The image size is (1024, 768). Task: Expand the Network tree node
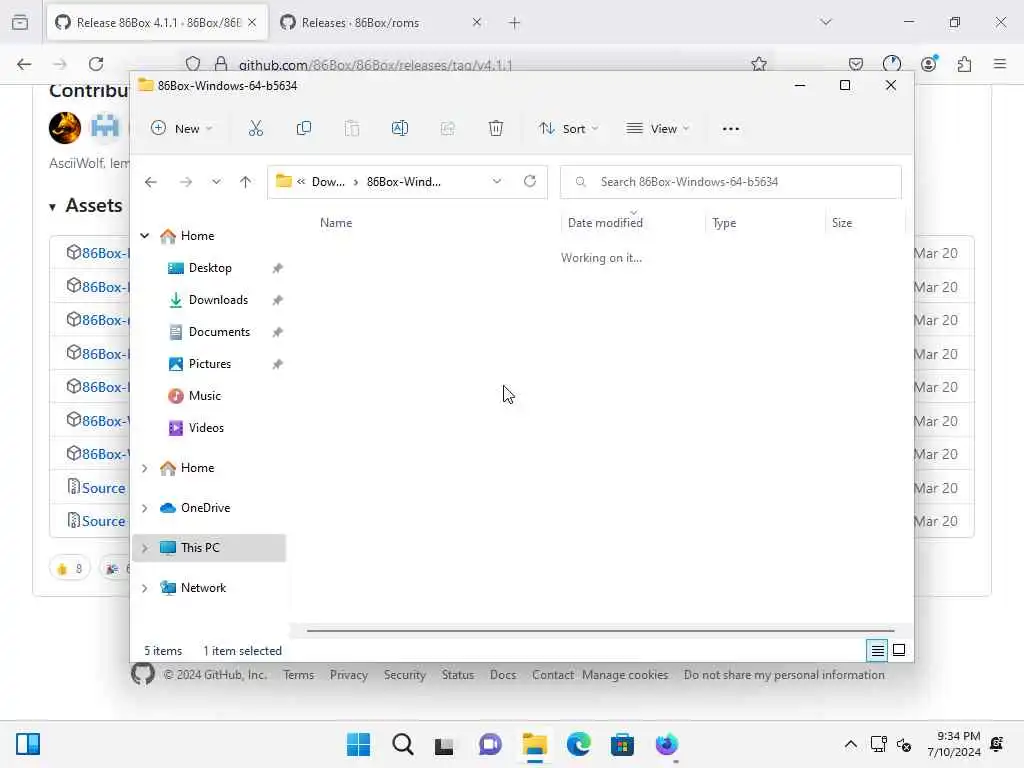coord(145,588)
